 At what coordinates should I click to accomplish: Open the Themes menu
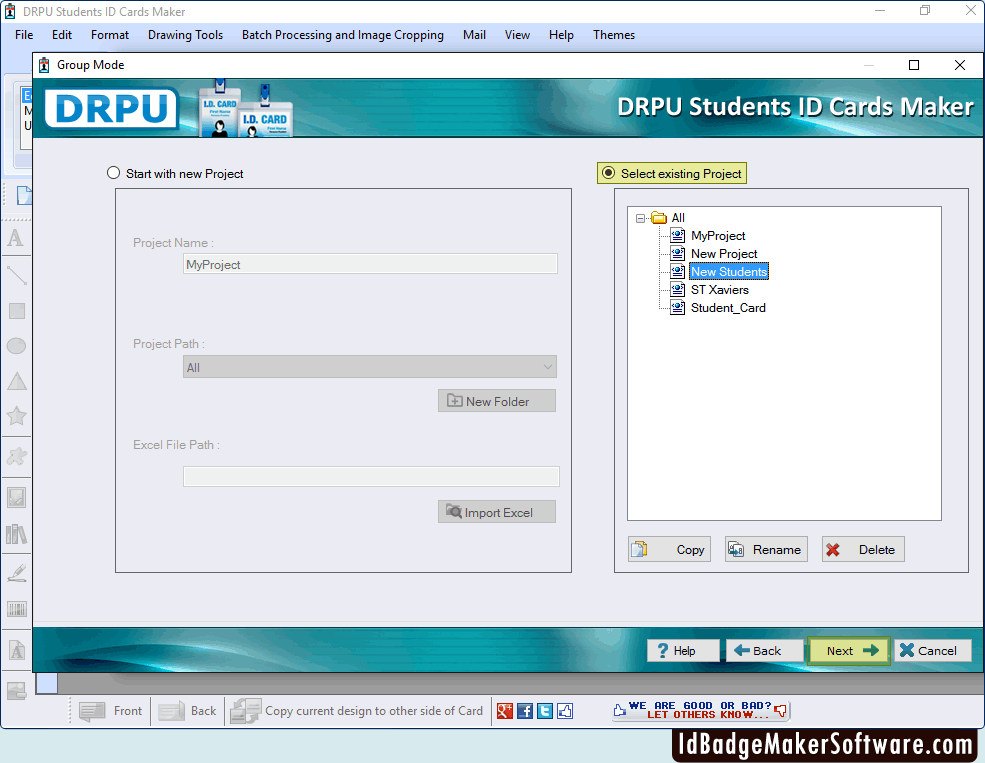pos(614,35)
